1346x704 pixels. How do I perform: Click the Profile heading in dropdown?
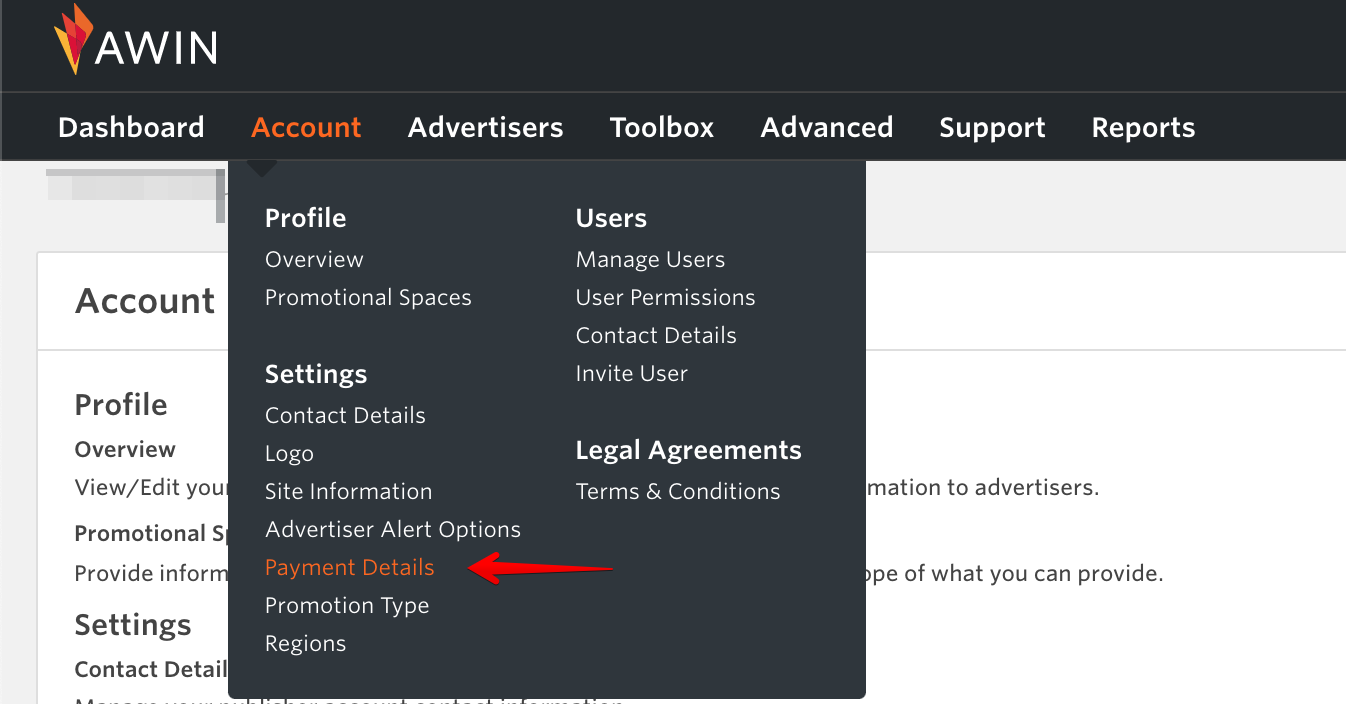[305, 218]
